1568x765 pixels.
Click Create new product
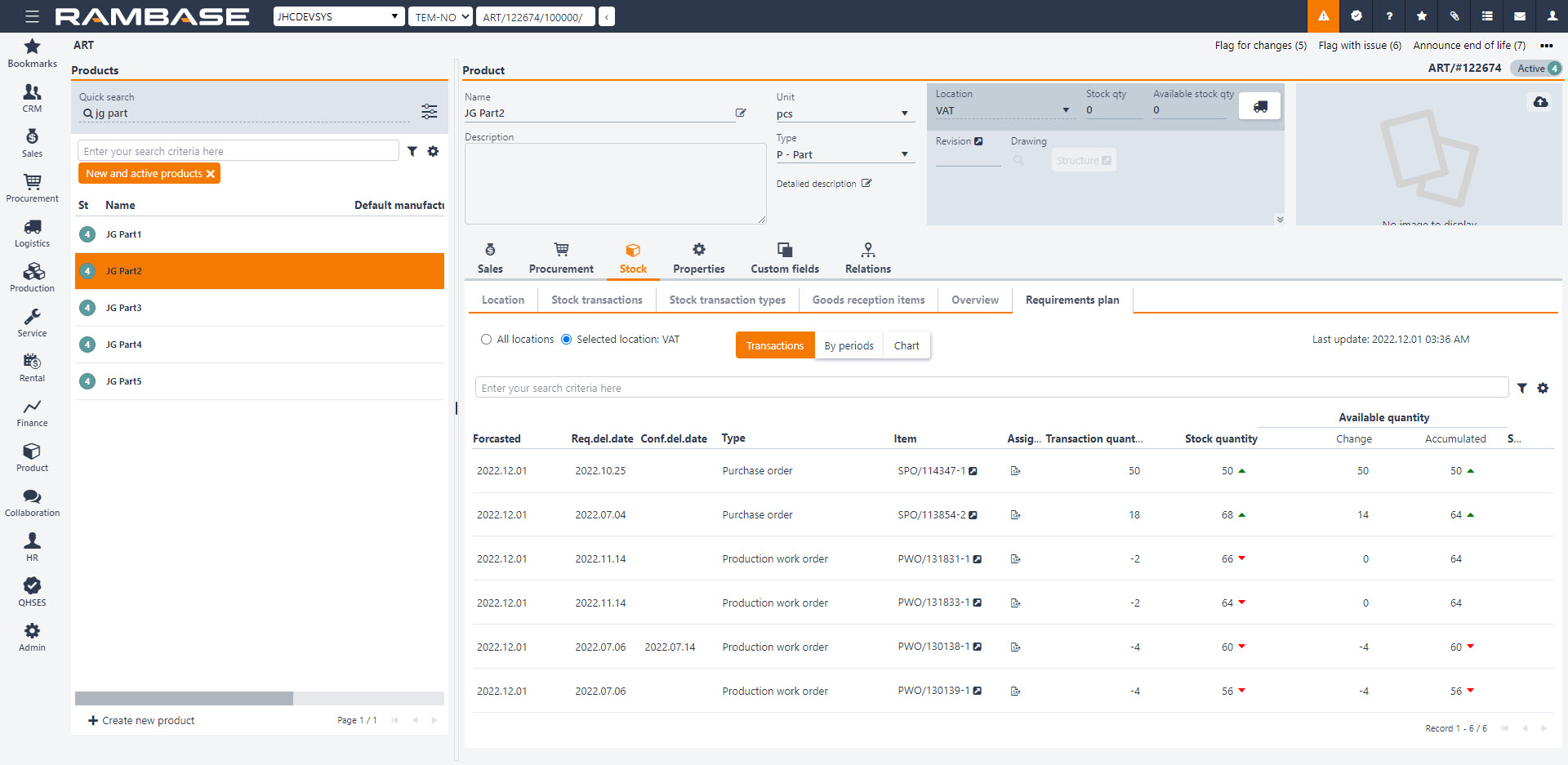click(x=141, y=721)
